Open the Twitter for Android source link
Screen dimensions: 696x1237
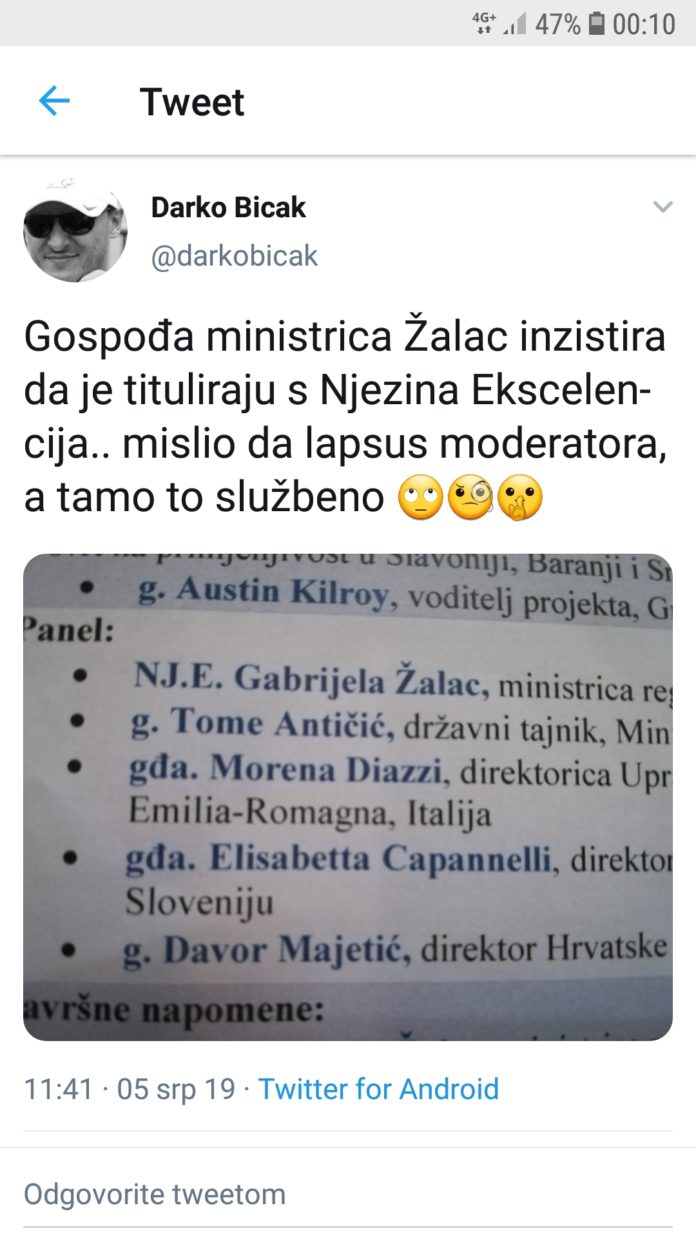click(x=378, y=1088)
